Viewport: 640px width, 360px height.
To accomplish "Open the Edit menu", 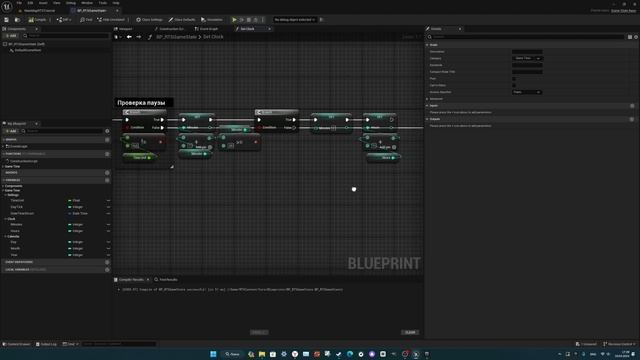I will pyautogui.click(x=30, y=3).
